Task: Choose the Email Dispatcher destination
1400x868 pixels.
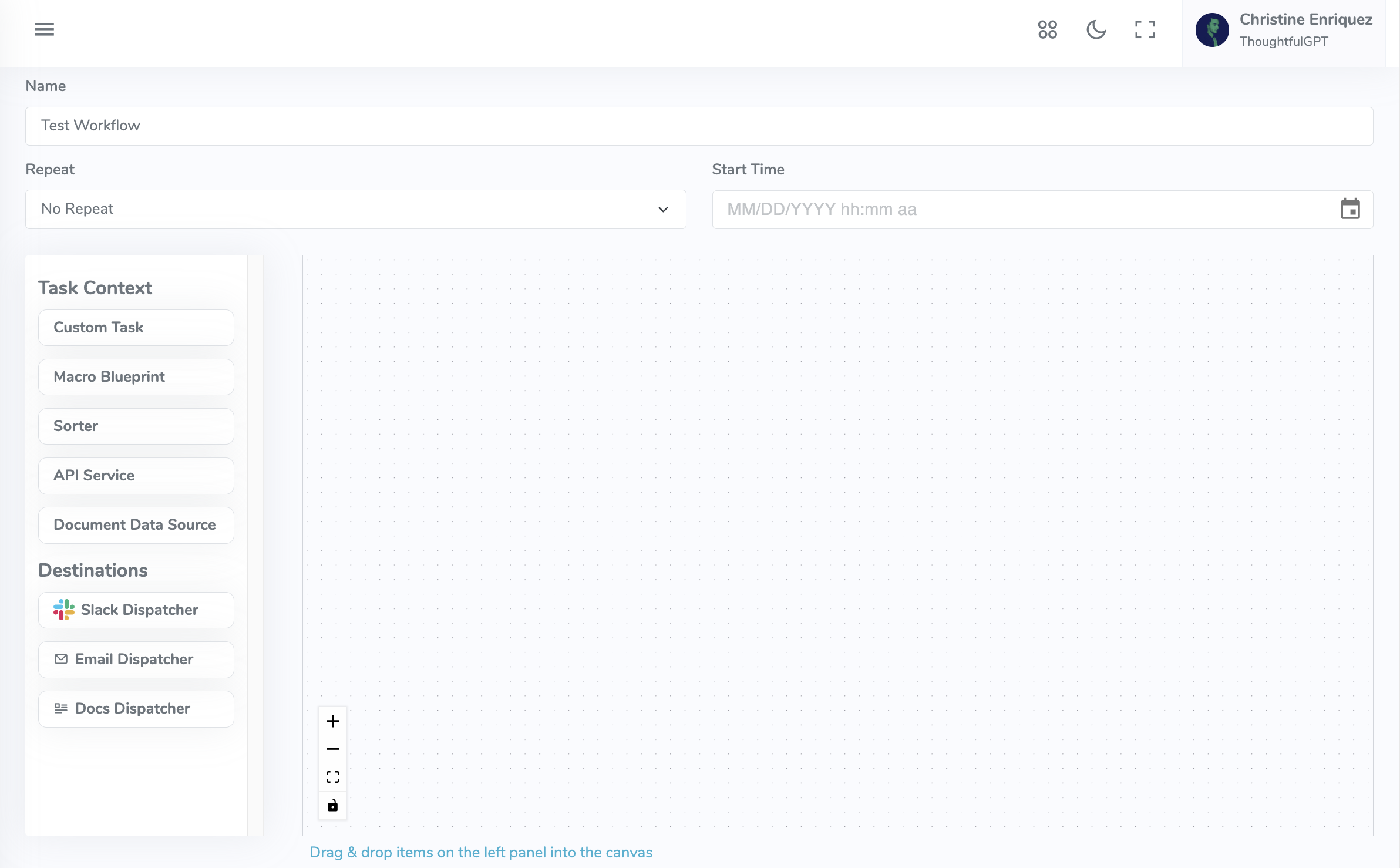Action: click(x=136, y=660)
